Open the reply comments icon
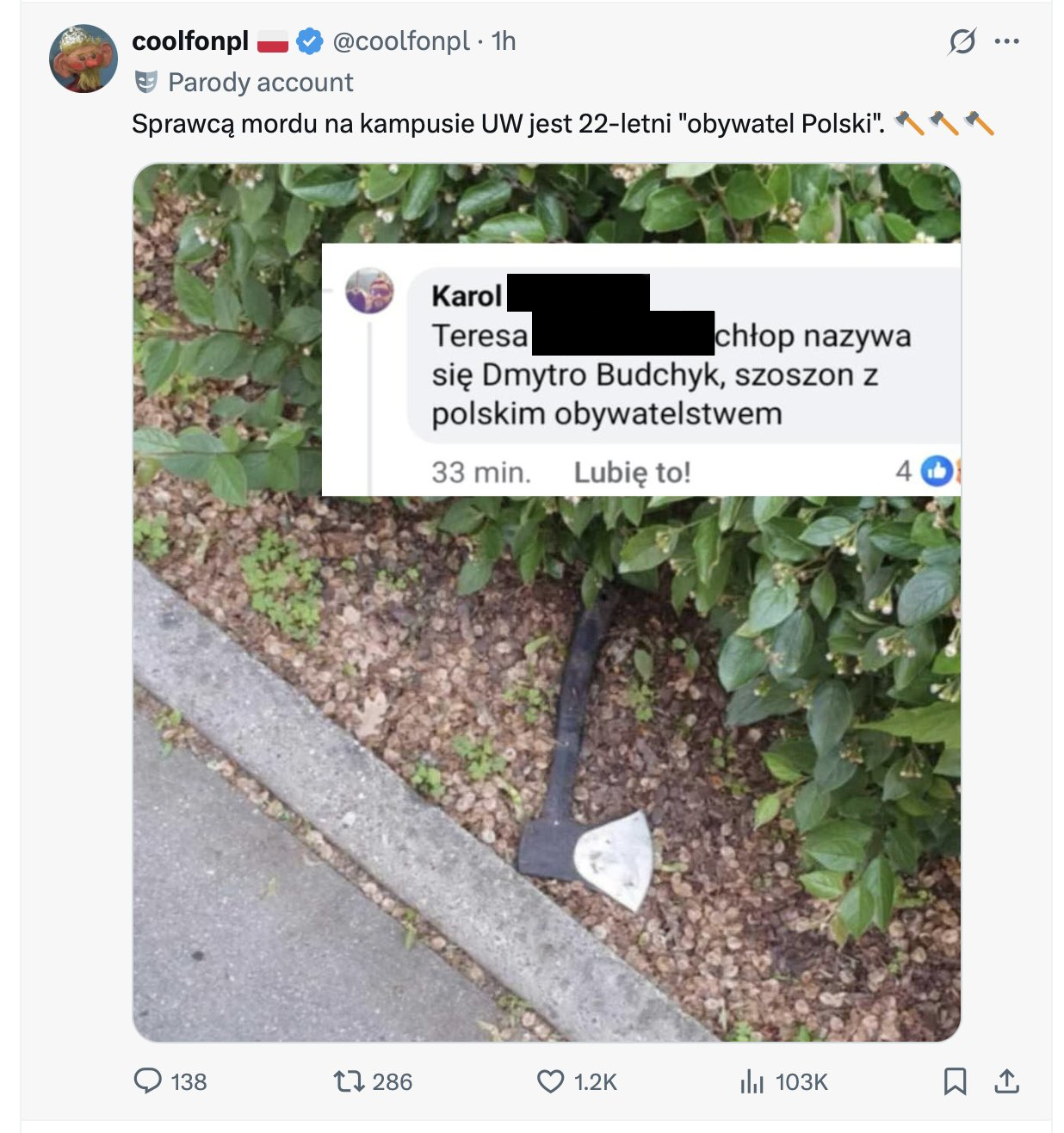This screenshot has width=1064, height=1133. [148, 1080]
